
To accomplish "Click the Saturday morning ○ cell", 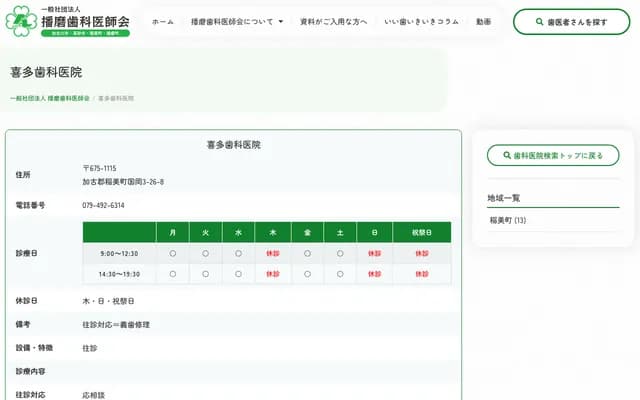I will click(340, 253).
